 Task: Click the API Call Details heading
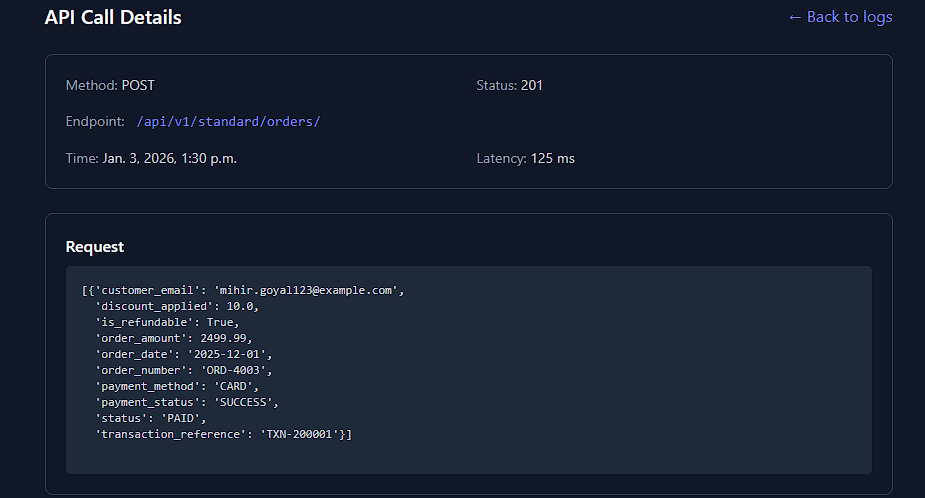click(113, 17)
